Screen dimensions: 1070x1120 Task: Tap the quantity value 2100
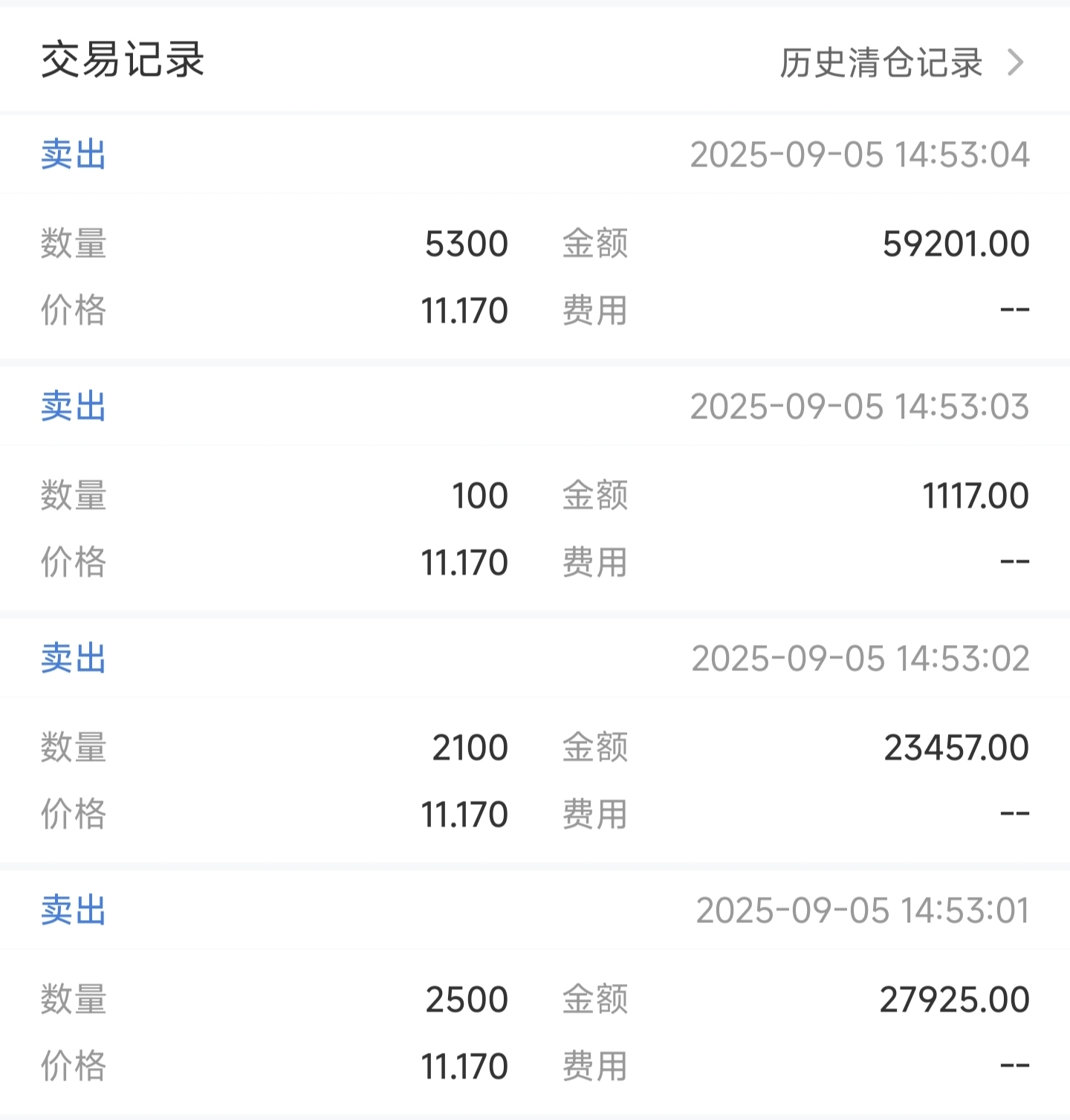470,748
